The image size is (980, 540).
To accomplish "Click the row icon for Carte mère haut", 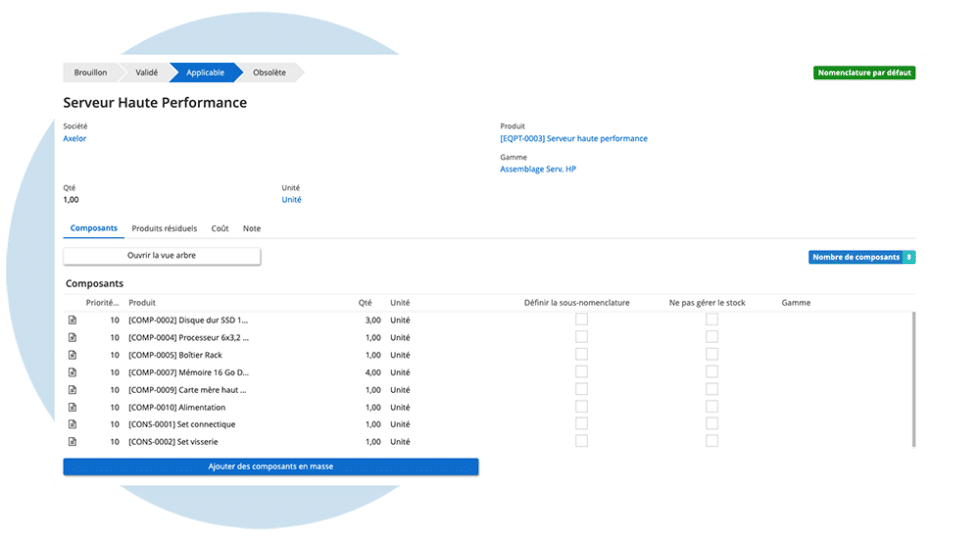I will [x=72, y=390].
